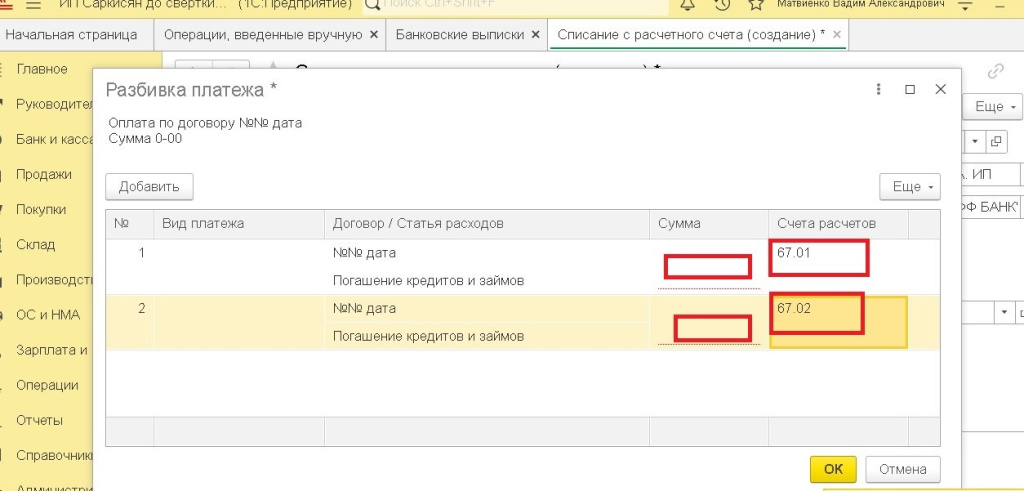Click Оплата по договору №№ дата text
This screenshot has width=1024, height=491.
pyautogui.click(x=205, y=123)
